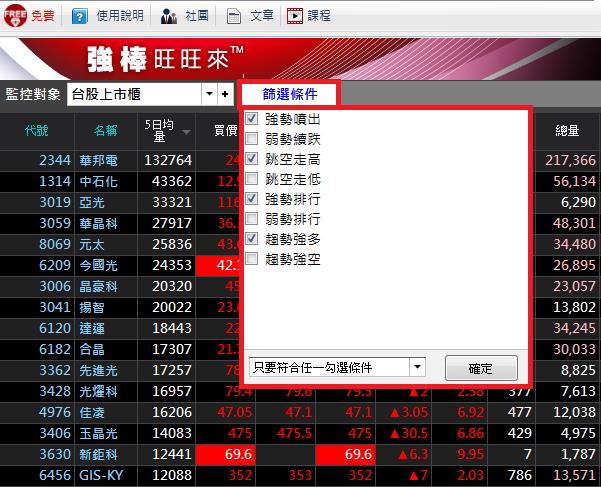Check the 弱勢續跌 checkbox
Viewport: 601px width, 487px height.
coord(251,138)
